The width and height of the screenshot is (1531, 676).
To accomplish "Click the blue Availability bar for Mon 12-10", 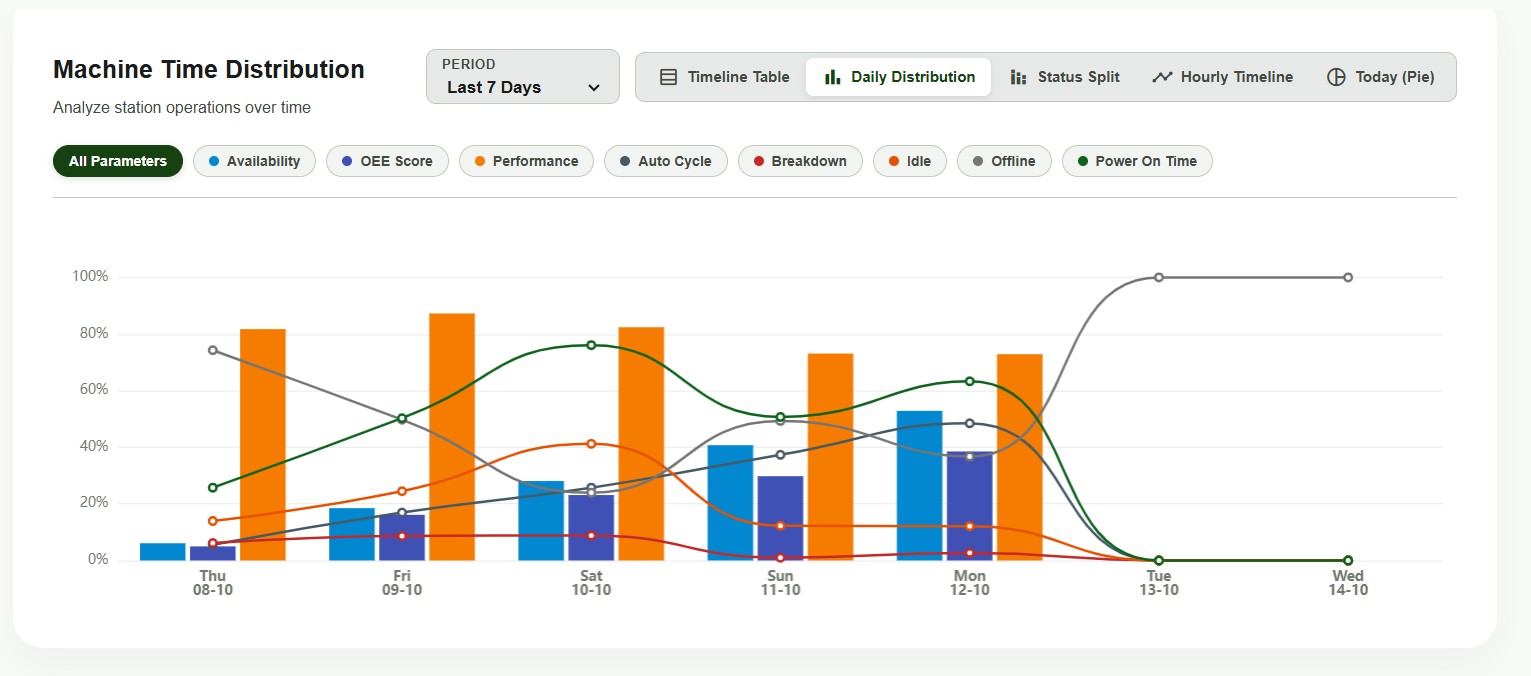I will pos(919,486).
